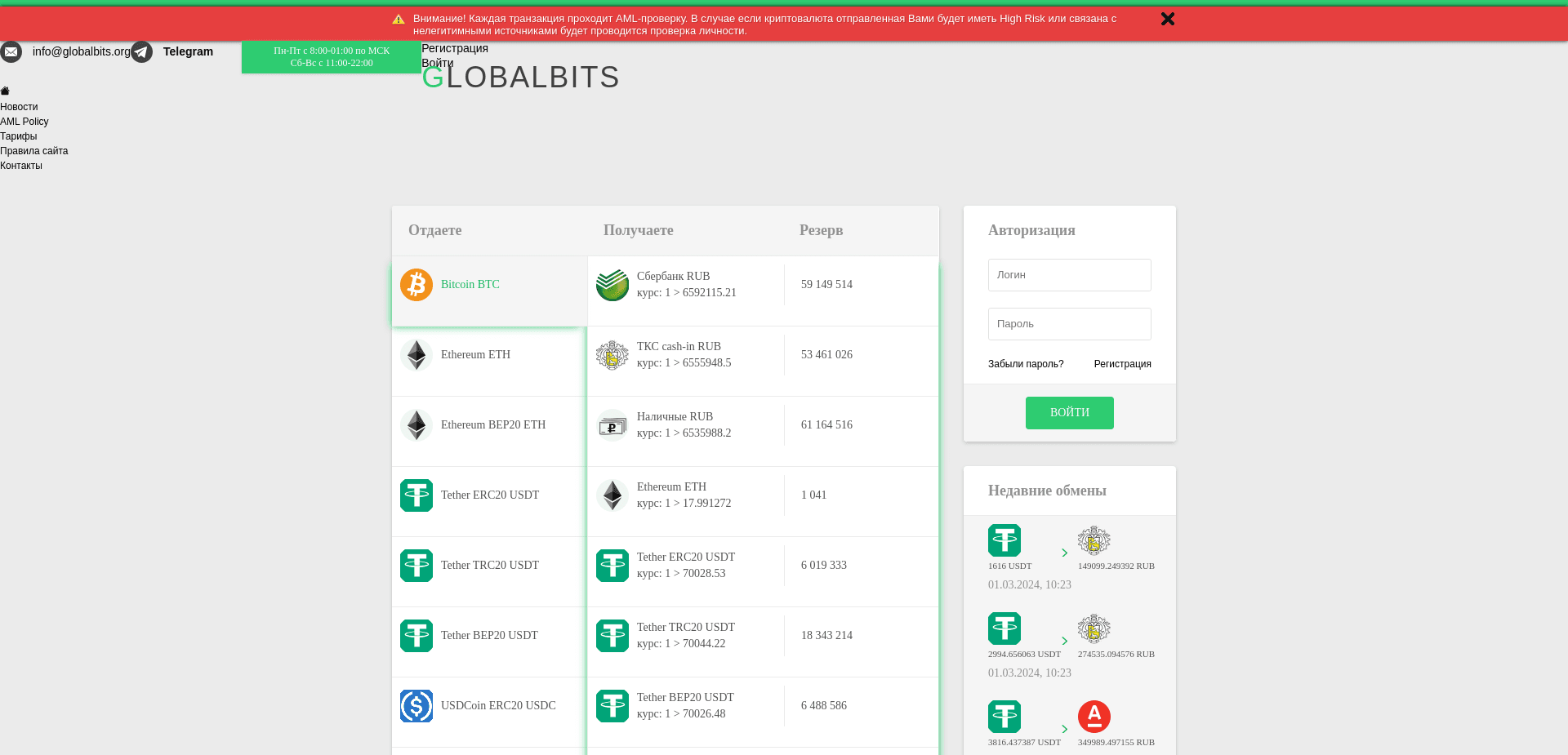Screen dimensions: 1568x755
Task: Open the Регистрация link
Action: 454,48
